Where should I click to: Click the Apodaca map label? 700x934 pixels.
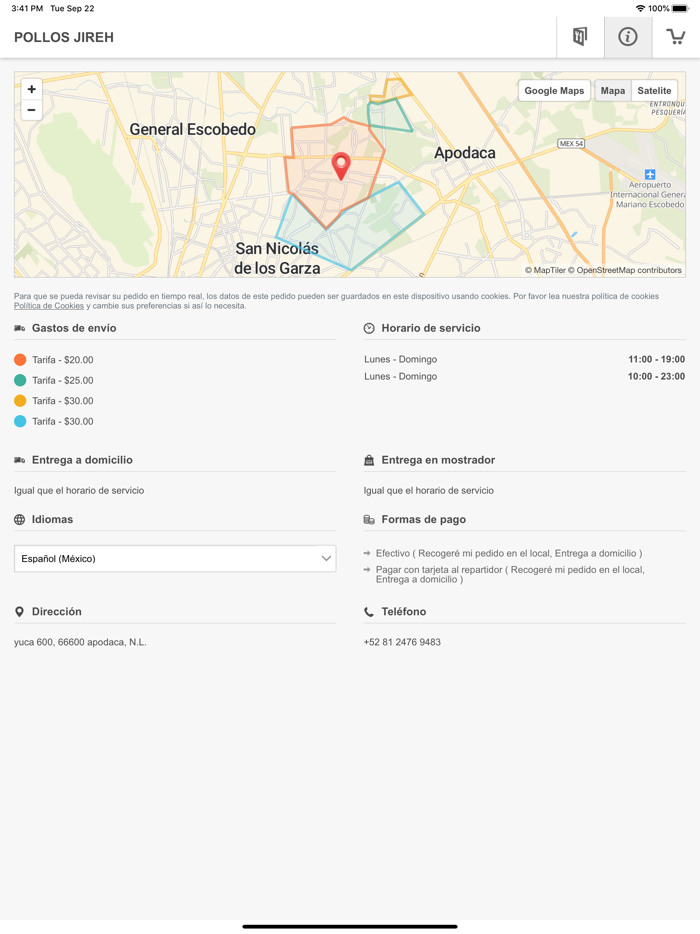(465, 153)
